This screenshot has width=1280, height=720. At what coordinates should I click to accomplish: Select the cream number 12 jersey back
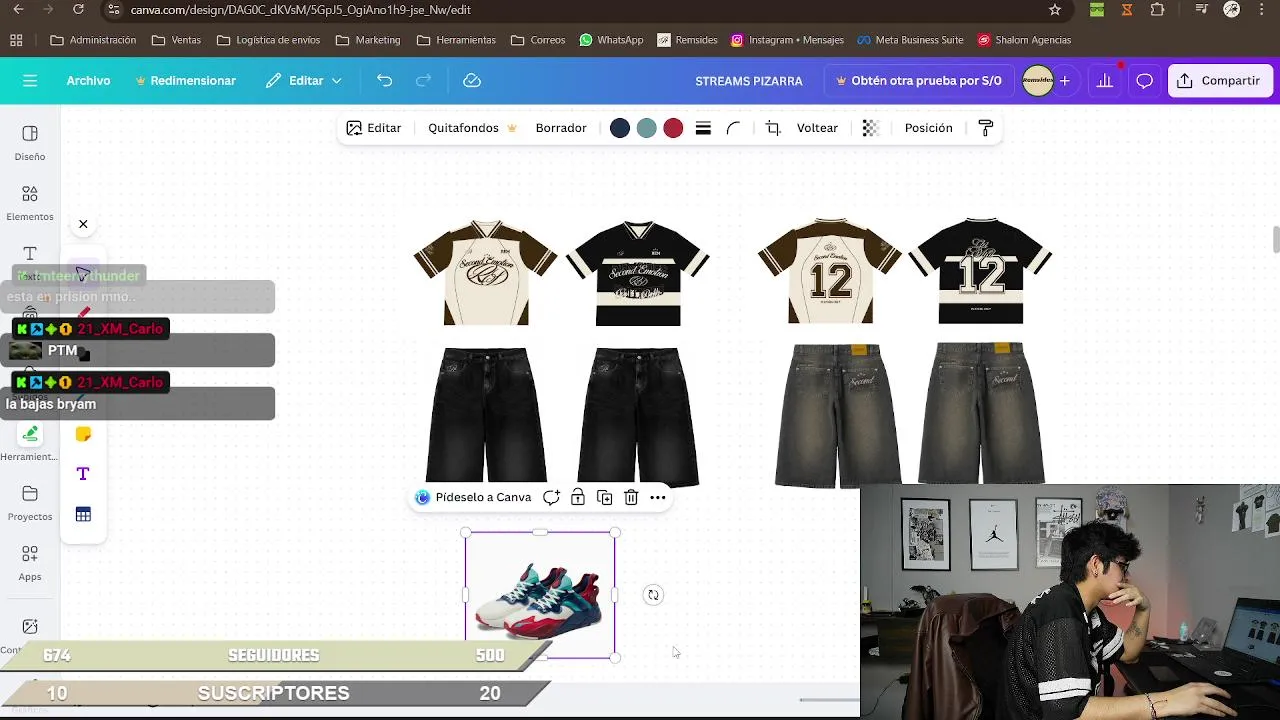click(x=830, y=270)
